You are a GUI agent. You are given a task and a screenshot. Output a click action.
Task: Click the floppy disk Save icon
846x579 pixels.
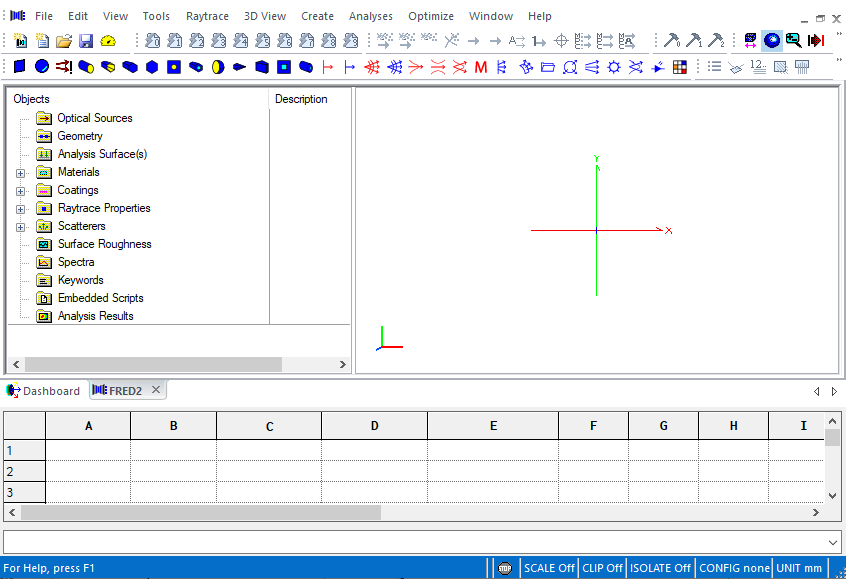click(86, 41)
